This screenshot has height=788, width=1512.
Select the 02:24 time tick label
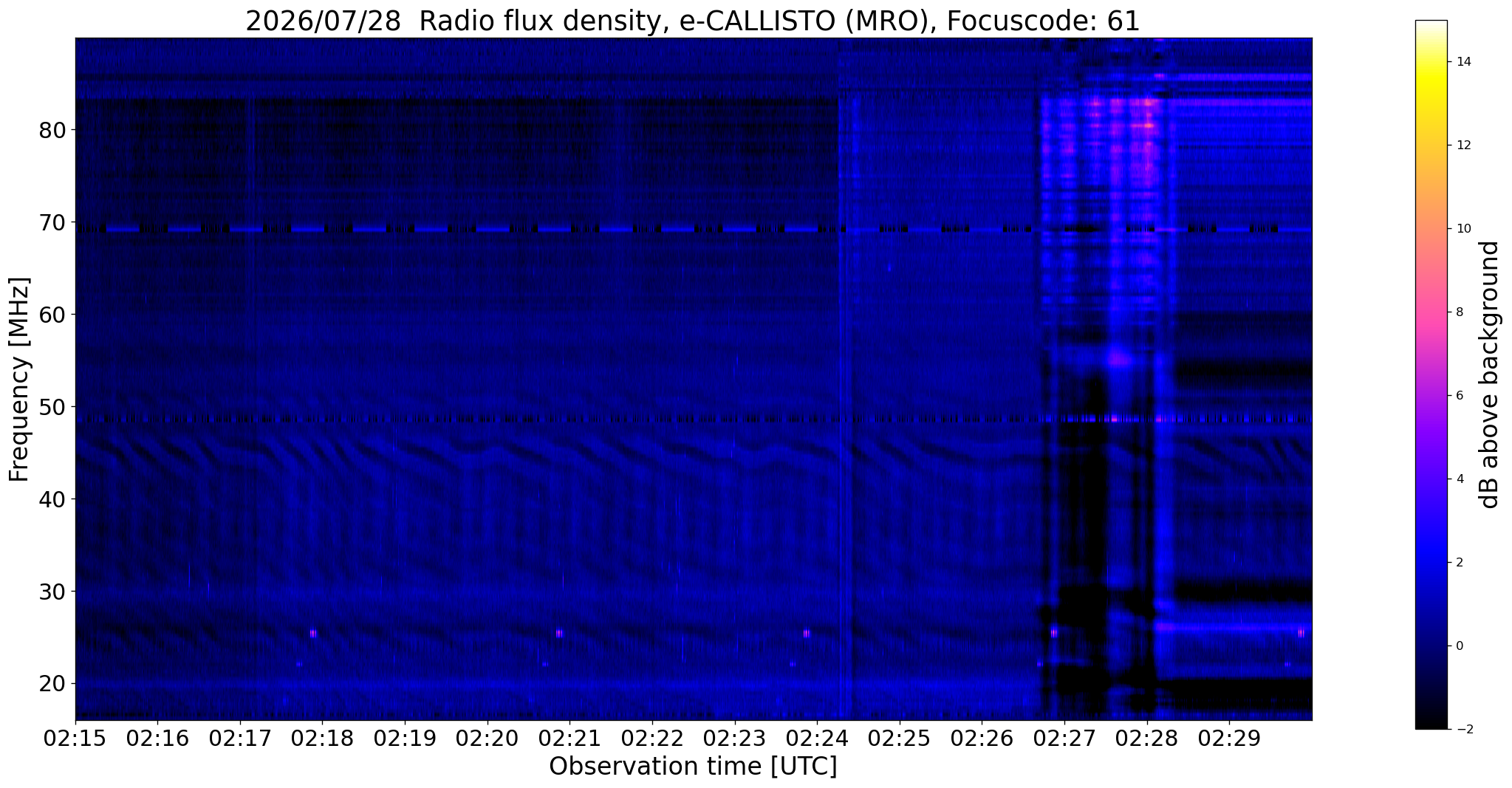coord(817,738)
